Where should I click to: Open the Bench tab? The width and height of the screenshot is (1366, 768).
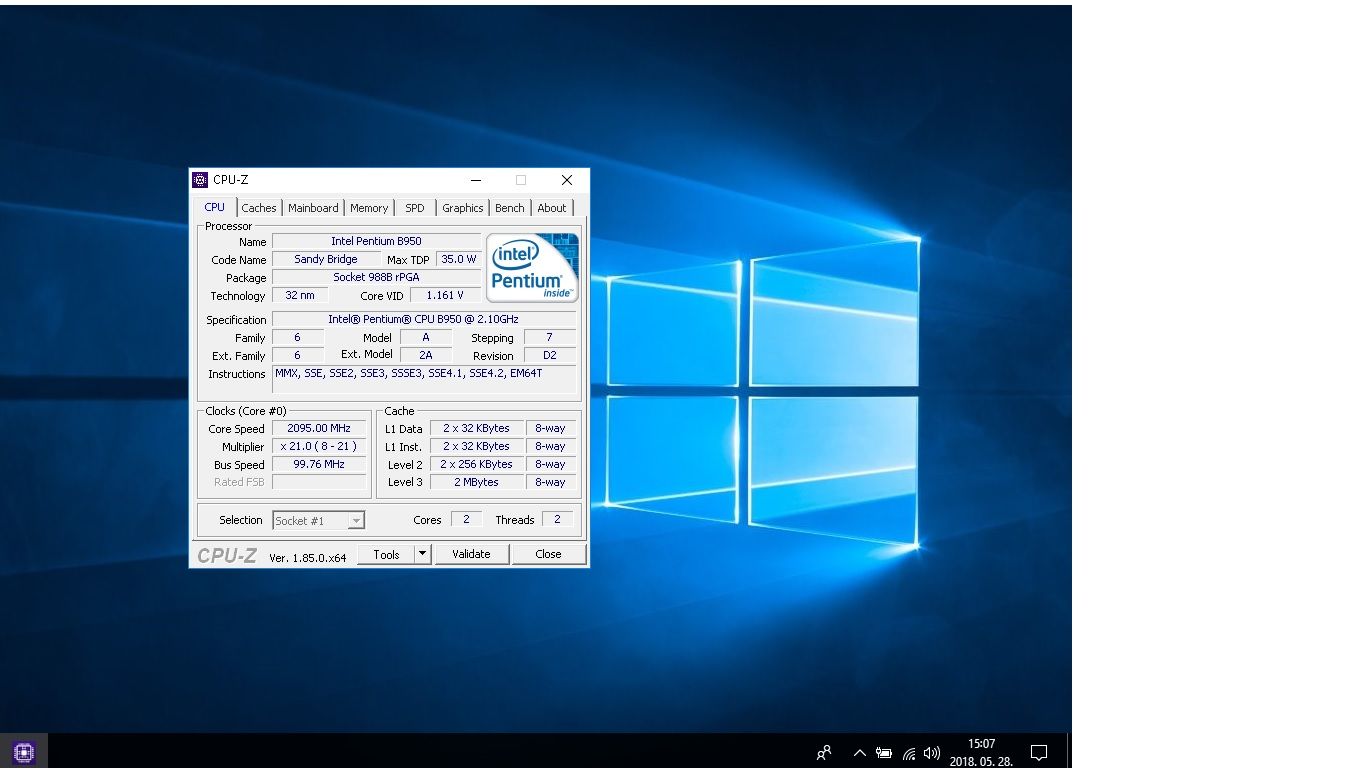(x=510, y=208)
